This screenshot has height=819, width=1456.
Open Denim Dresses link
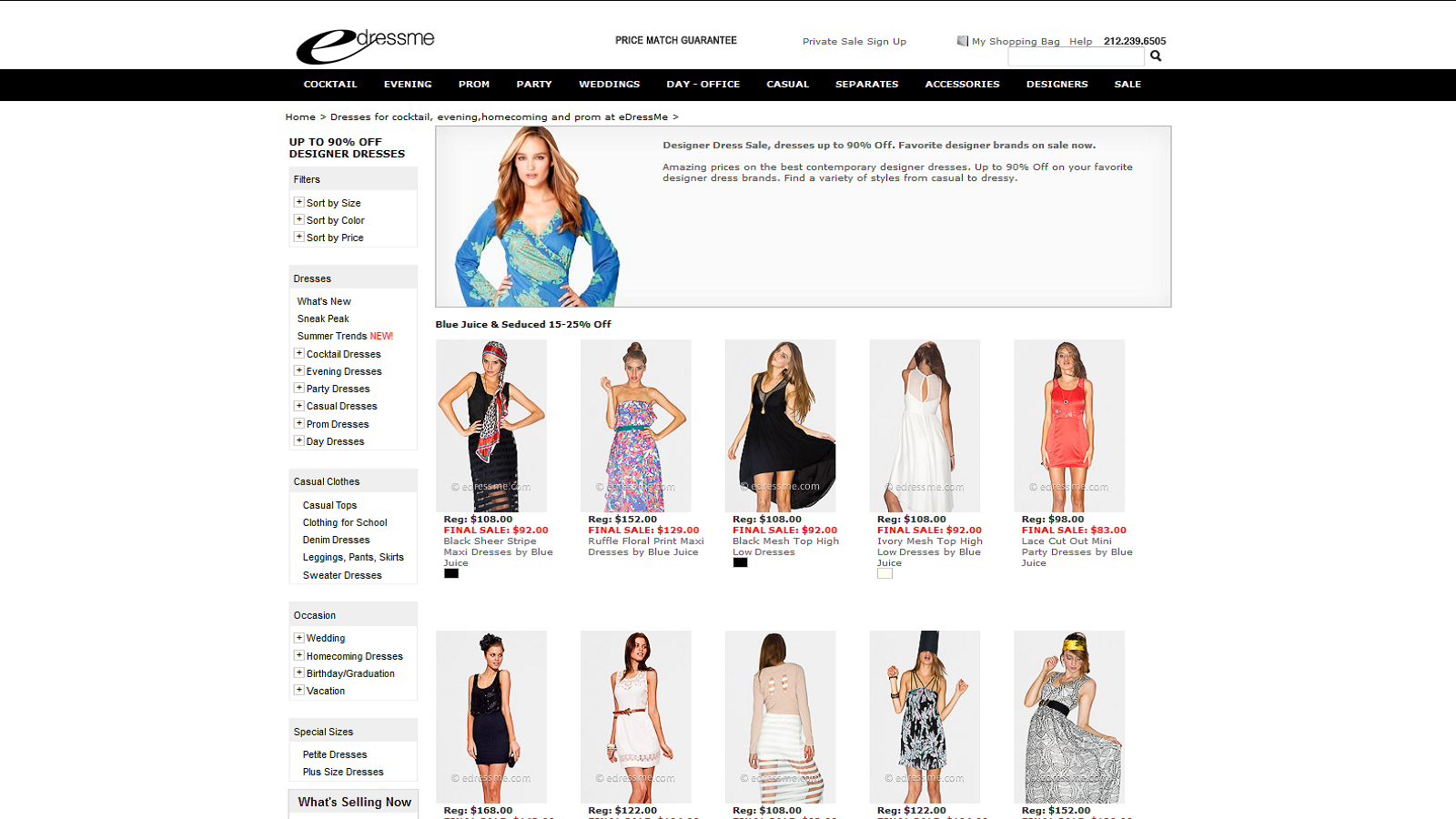click(336, 540)
